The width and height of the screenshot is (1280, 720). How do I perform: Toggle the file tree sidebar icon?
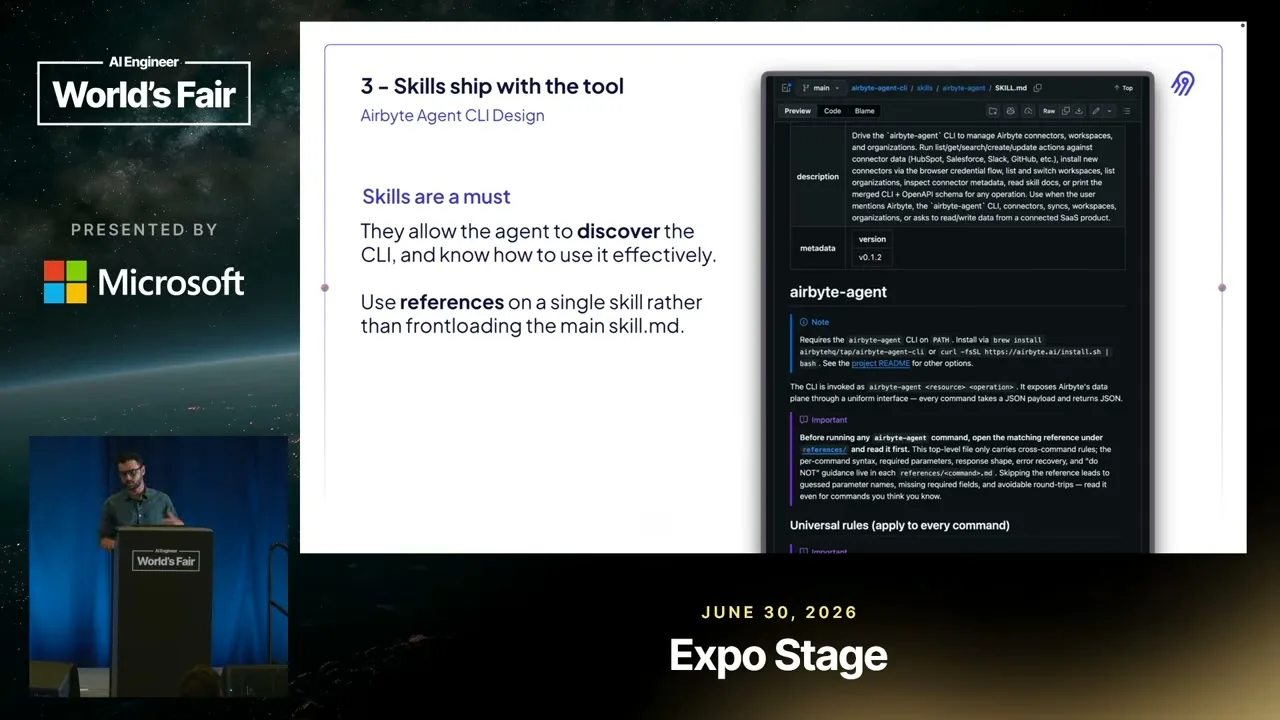pos(786,88)
